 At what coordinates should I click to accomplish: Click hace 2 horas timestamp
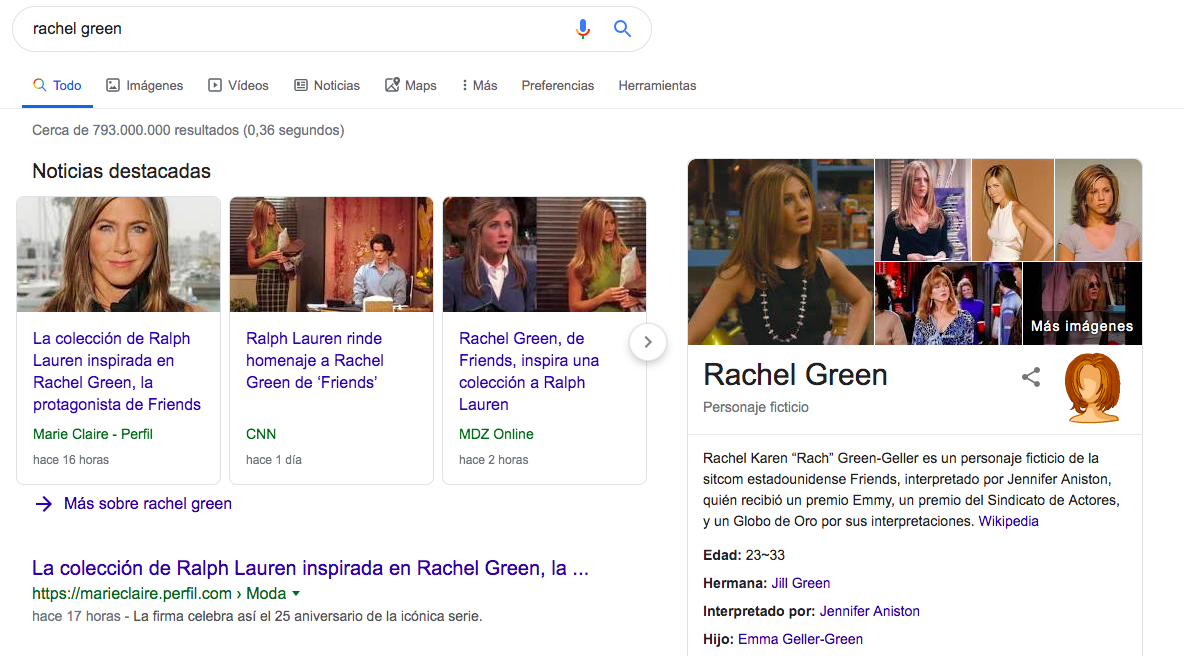click(x=493, y=460)
